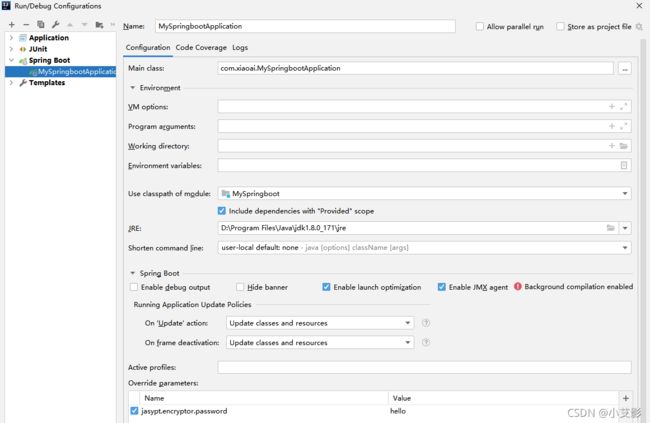Select the Templates tree item
The height and width of the screenshot is (423, 650).
click(x=47, y=83)
